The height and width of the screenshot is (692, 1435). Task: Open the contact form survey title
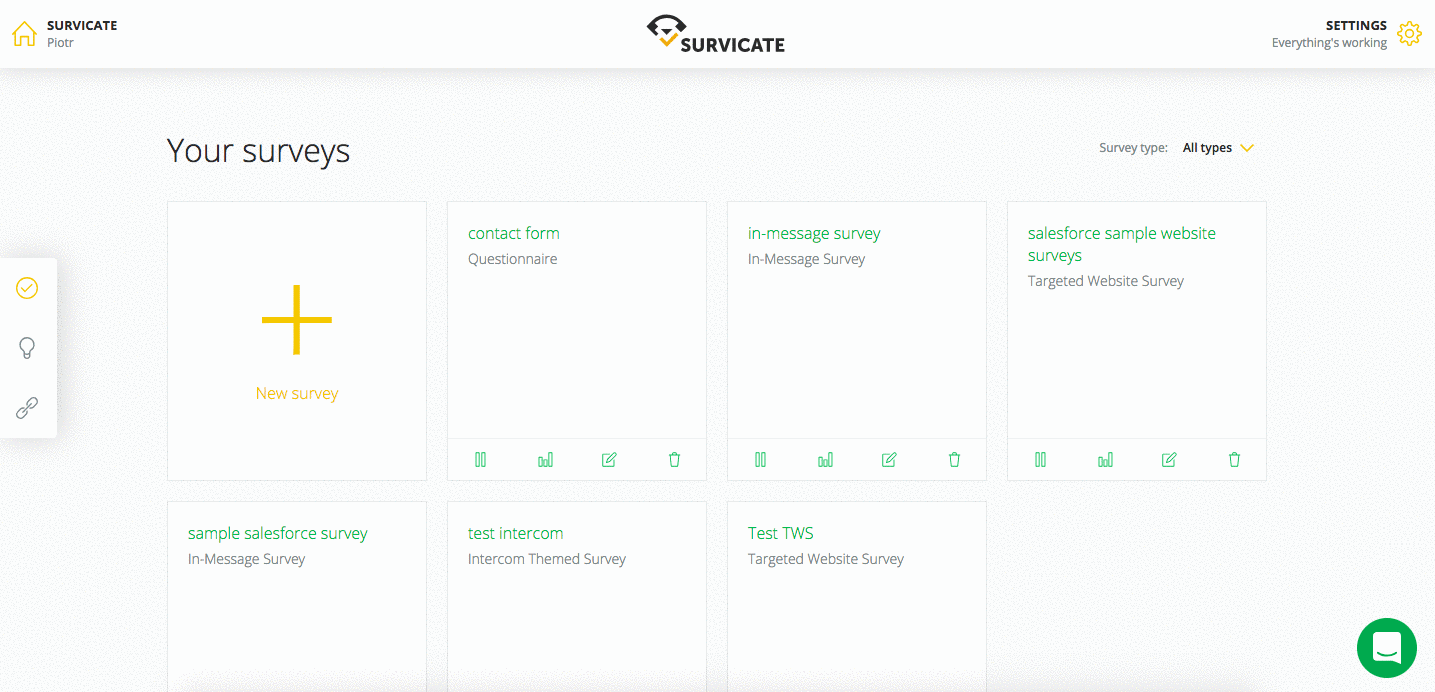(x=514, y=233)
